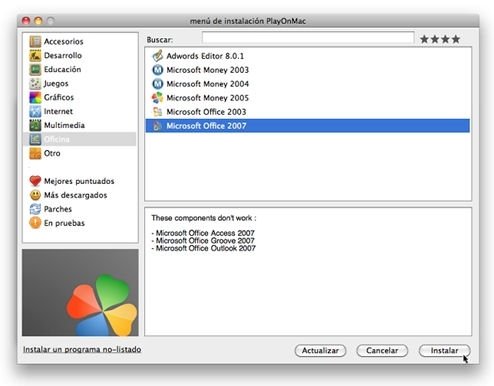494x386 pixels.
Task: Select Microsoft Money 2004 entry
Action: (307, 84)
